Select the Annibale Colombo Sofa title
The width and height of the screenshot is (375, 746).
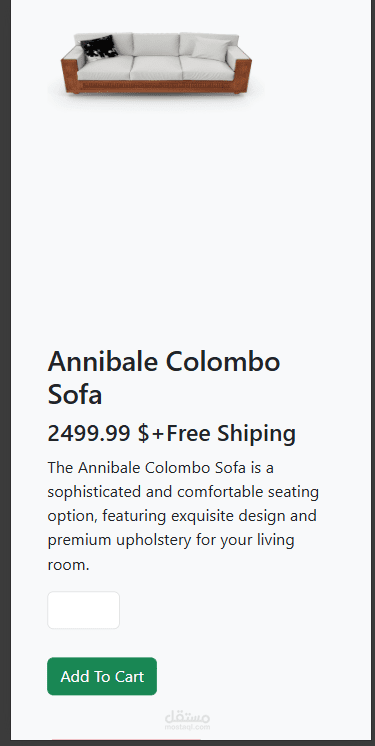point(164,378)
